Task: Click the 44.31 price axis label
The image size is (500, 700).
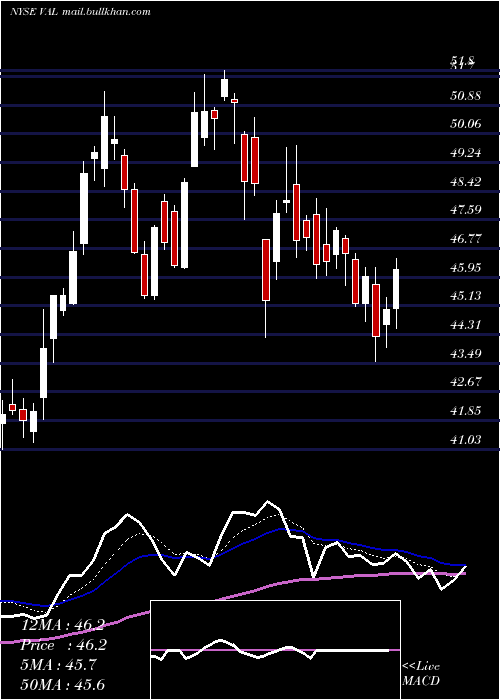Action: [466, 325]
